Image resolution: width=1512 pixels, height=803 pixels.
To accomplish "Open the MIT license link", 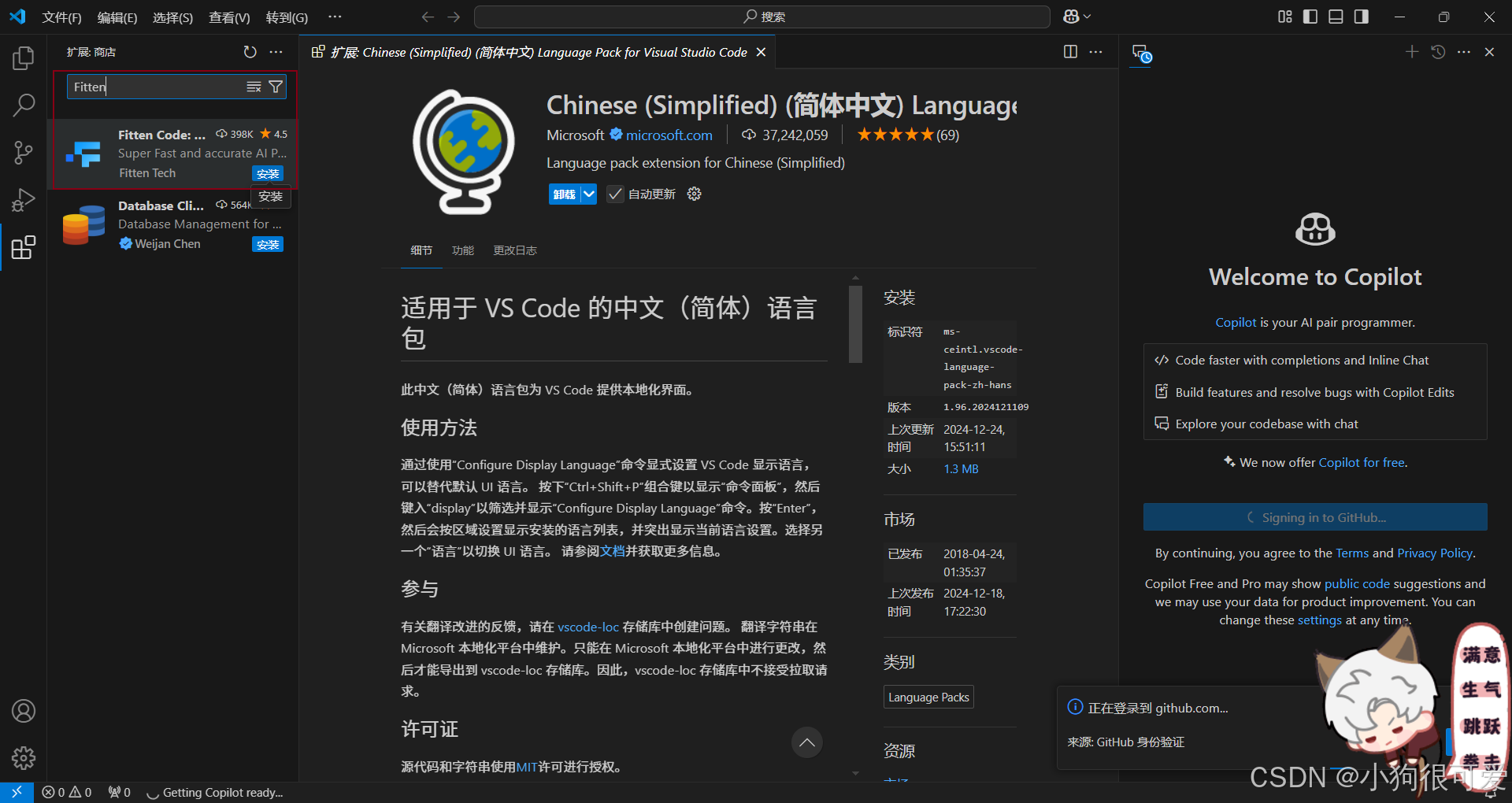I will 527,767.
